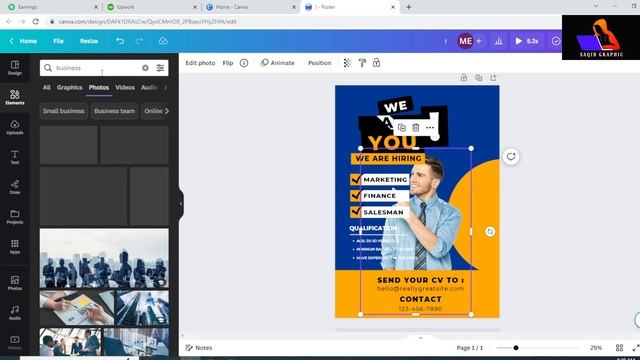This screenshot has height=360, width=640.
Task: Select the hands with documents photo
Action: [77, 308]
